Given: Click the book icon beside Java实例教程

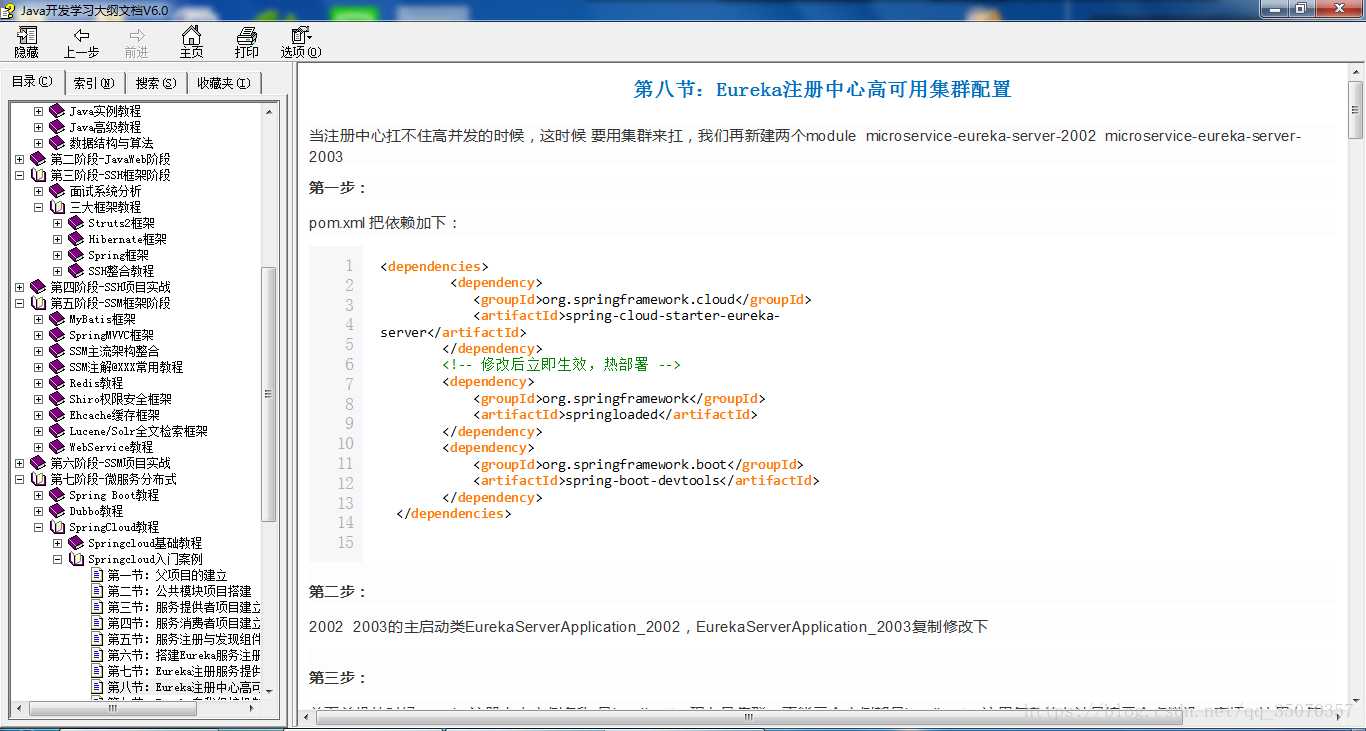Looking at the screenshot, I should coord(57,111).
